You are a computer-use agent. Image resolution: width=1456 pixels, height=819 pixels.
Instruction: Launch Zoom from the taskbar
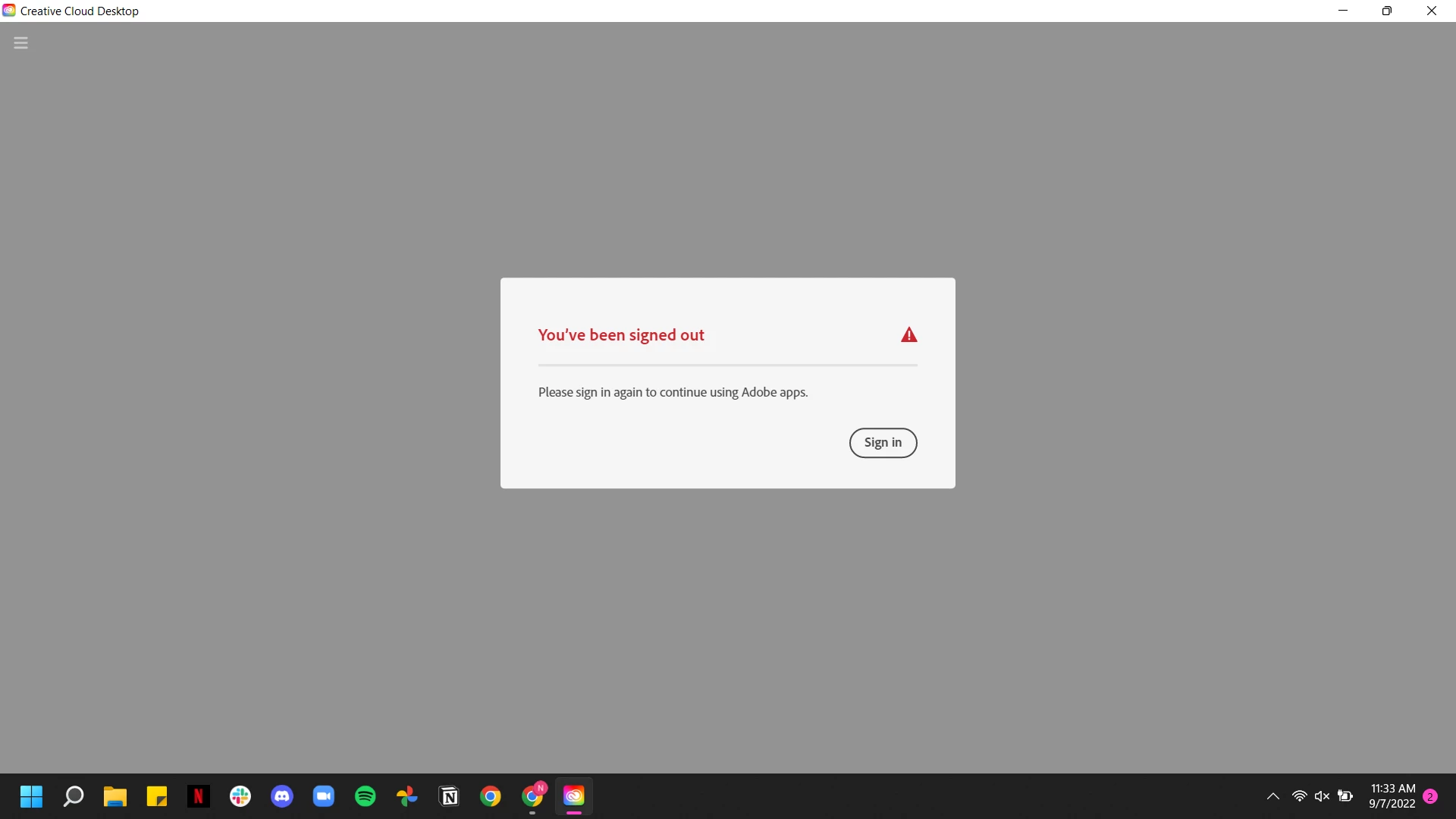tap(324, 796)
